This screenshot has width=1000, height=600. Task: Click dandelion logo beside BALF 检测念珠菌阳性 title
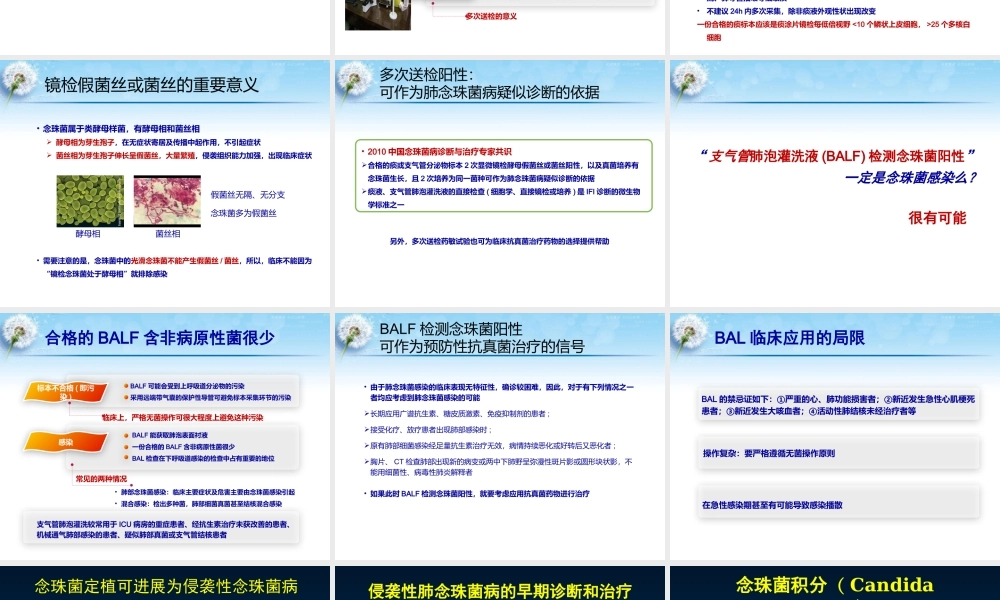[355, 334]
